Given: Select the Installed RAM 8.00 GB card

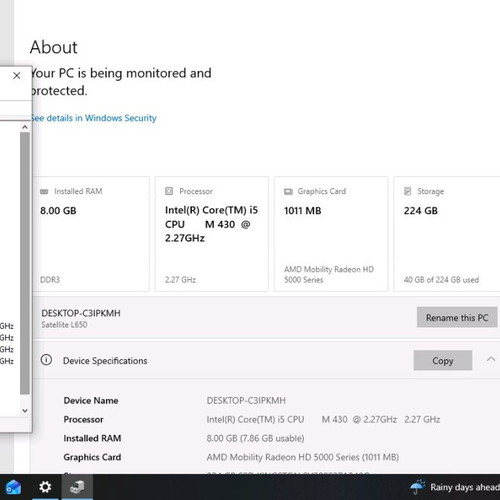Looking at the screenshot, I should 91,234.
